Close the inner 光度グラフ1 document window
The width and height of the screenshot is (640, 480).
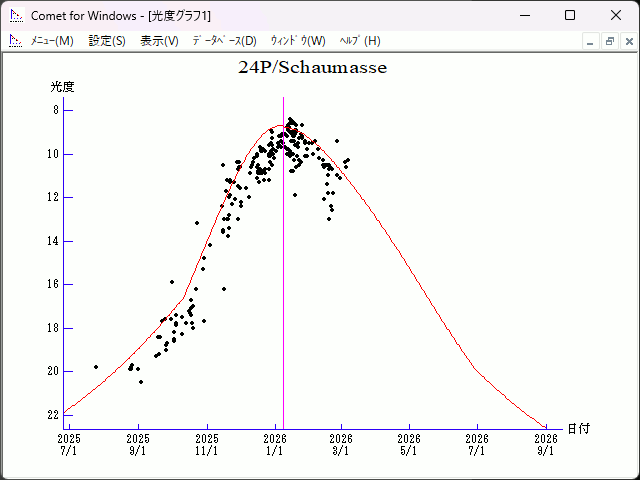coord(627,41)
